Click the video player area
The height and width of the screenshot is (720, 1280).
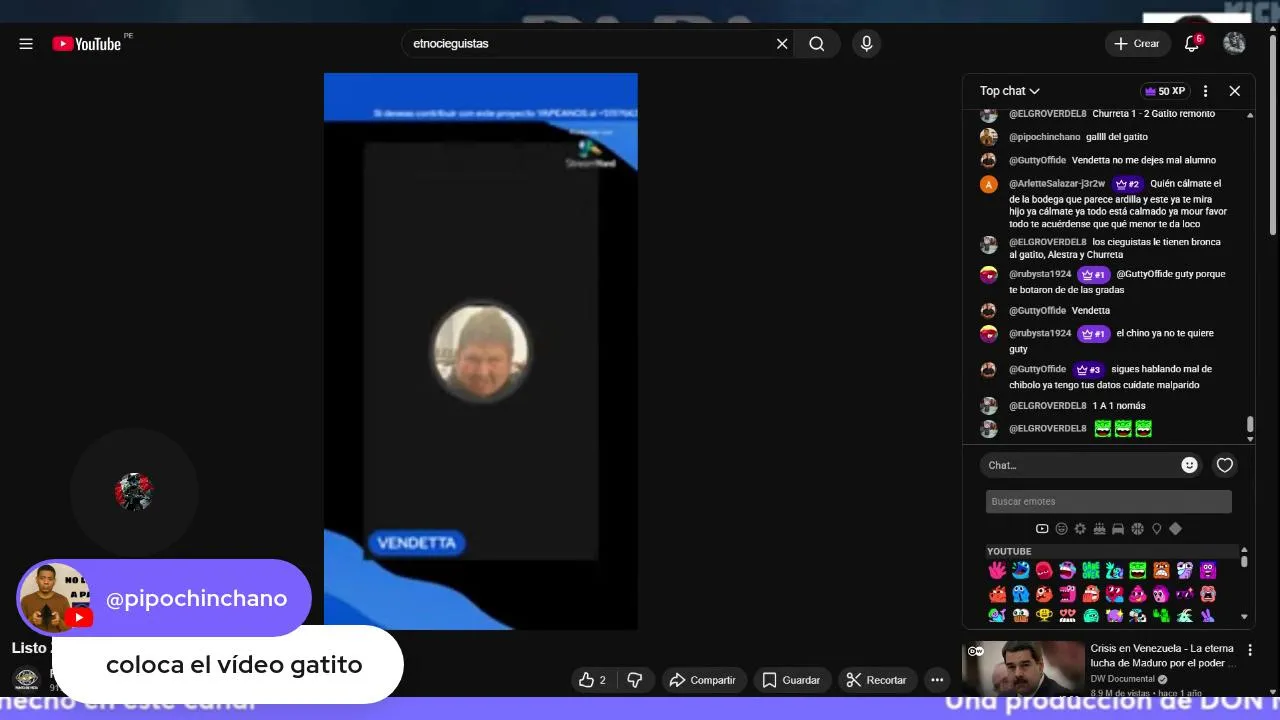coord(480,351)
